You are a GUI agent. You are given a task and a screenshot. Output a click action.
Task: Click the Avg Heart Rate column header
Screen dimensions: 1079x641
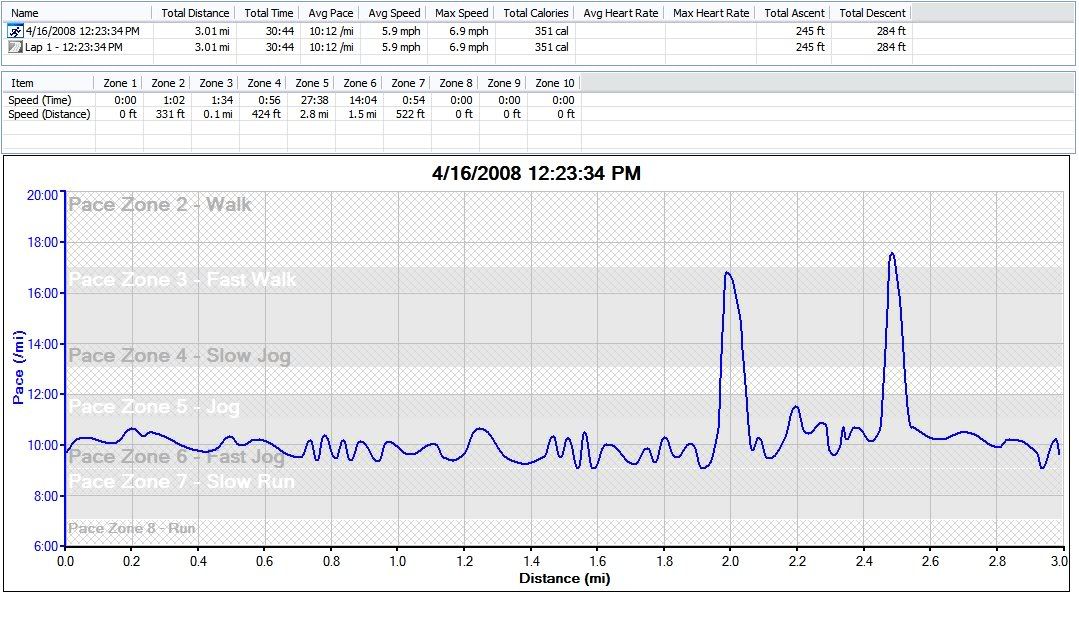pyautogui.click(x=620, y=13)
